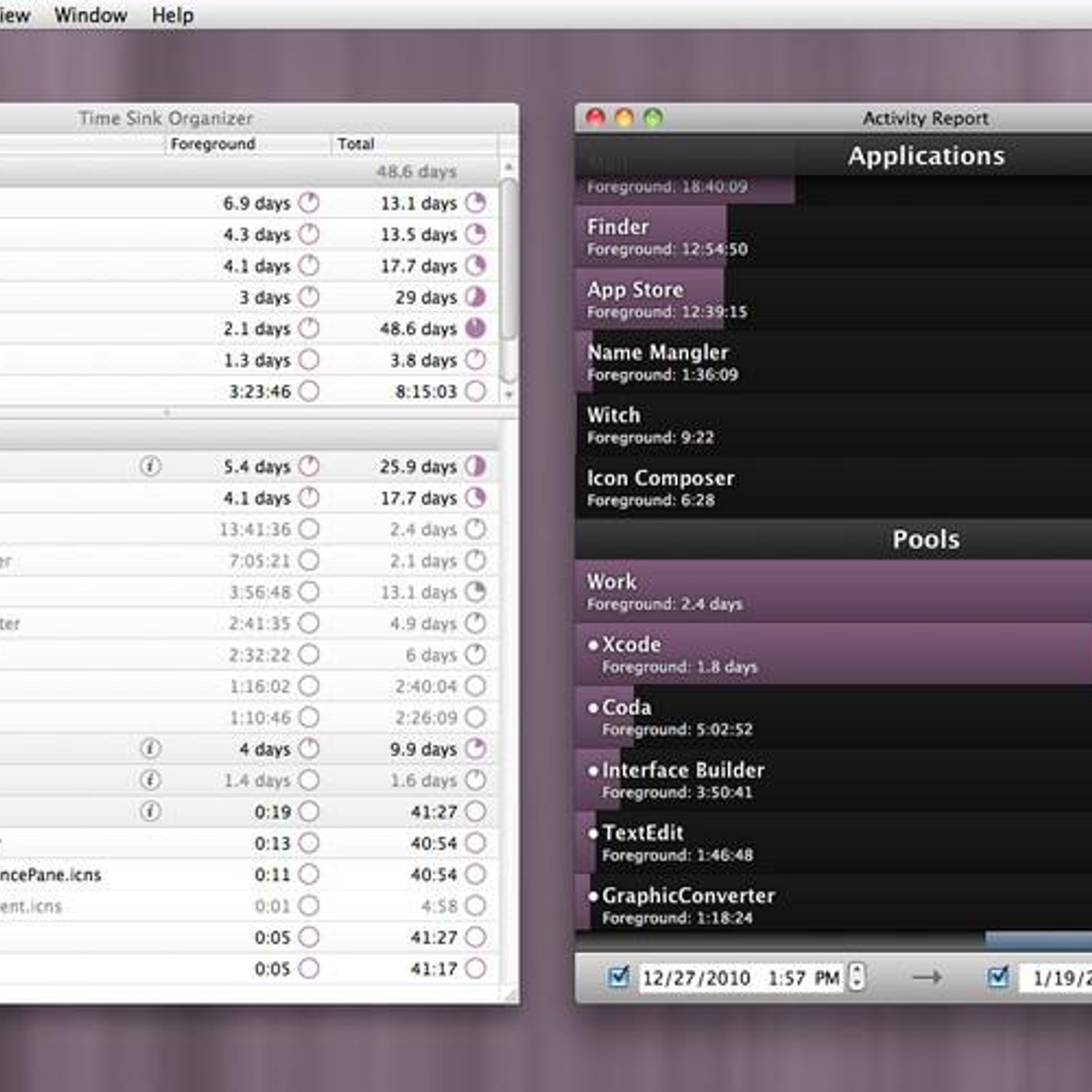This screenshot has width=1092, height=1092.
Task: Click the pie icon beside 3.8 days
Action: [476, 359]
